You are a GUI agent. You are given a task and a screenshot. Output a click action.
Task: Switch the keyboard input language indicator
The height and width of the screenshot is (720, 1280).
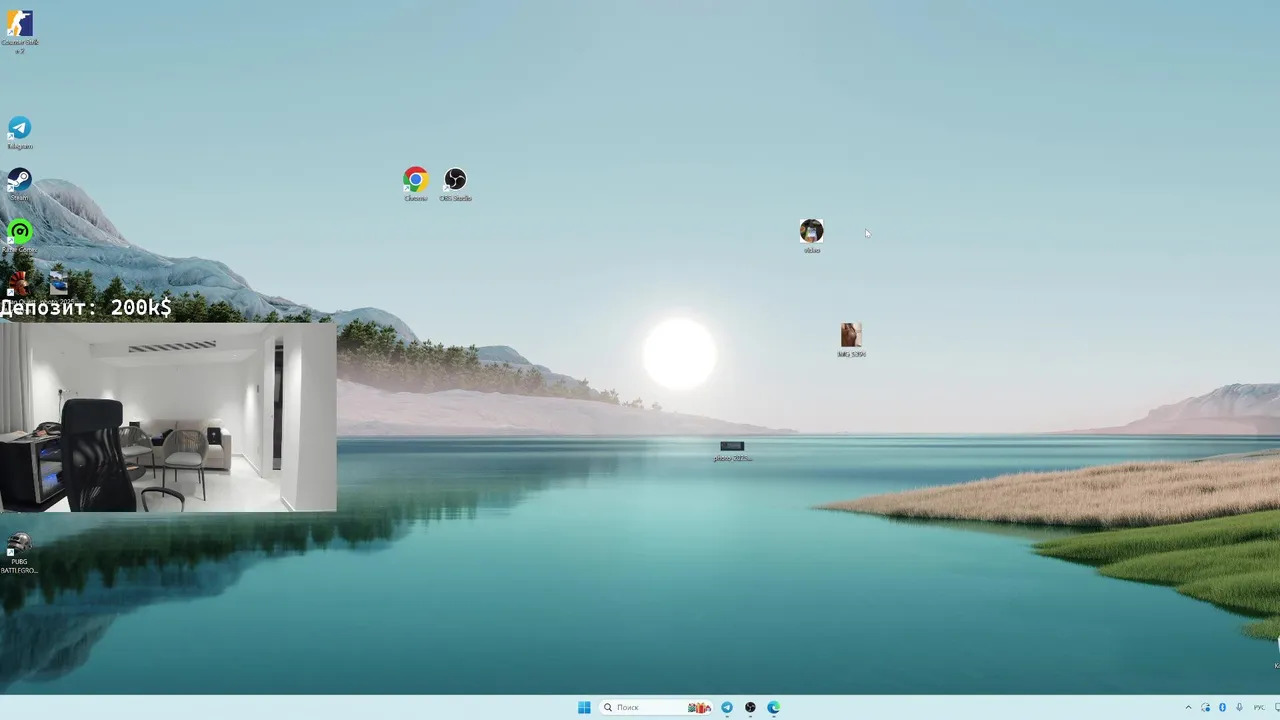[1259, 707]
